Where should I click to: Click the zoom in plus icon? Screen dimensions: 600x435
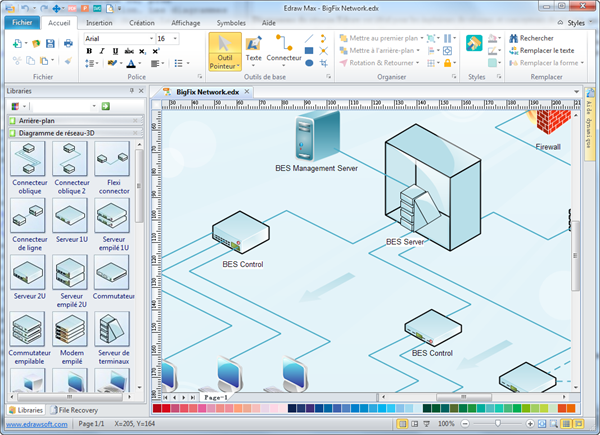(x=530, y=424)
